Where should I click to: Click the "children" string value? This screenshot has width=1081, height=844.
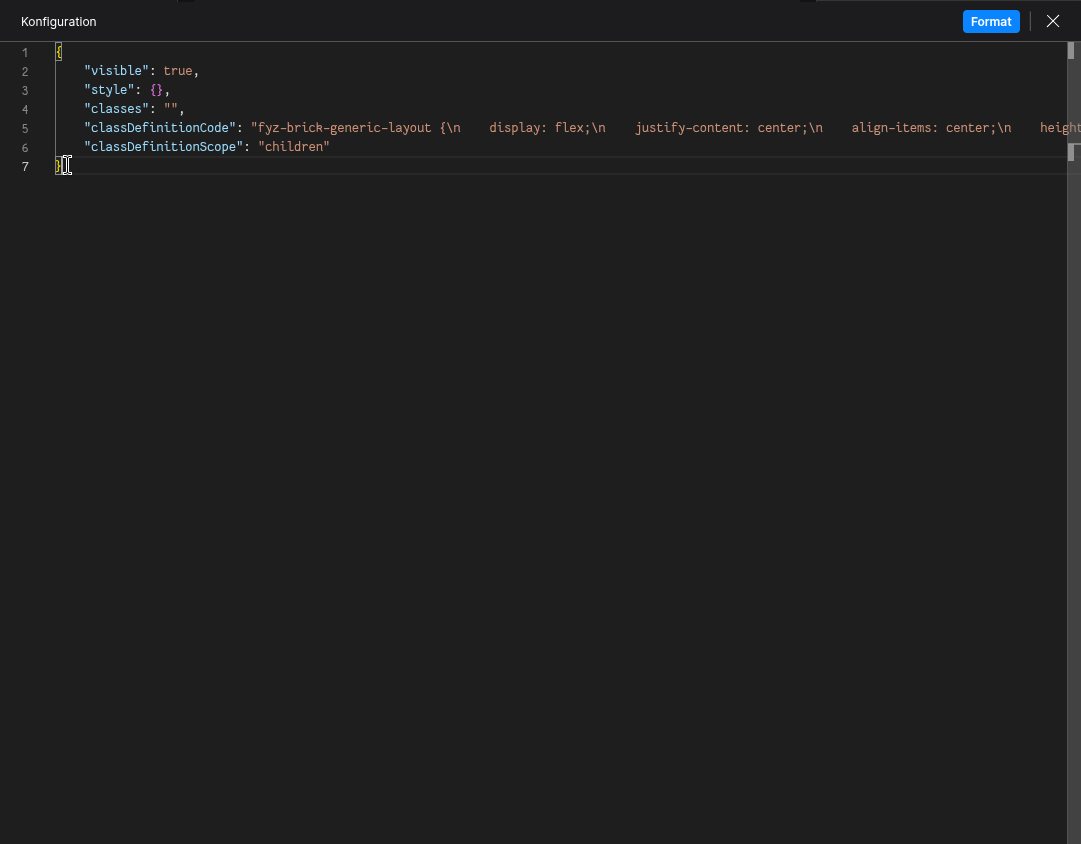(x=295, y=146)
